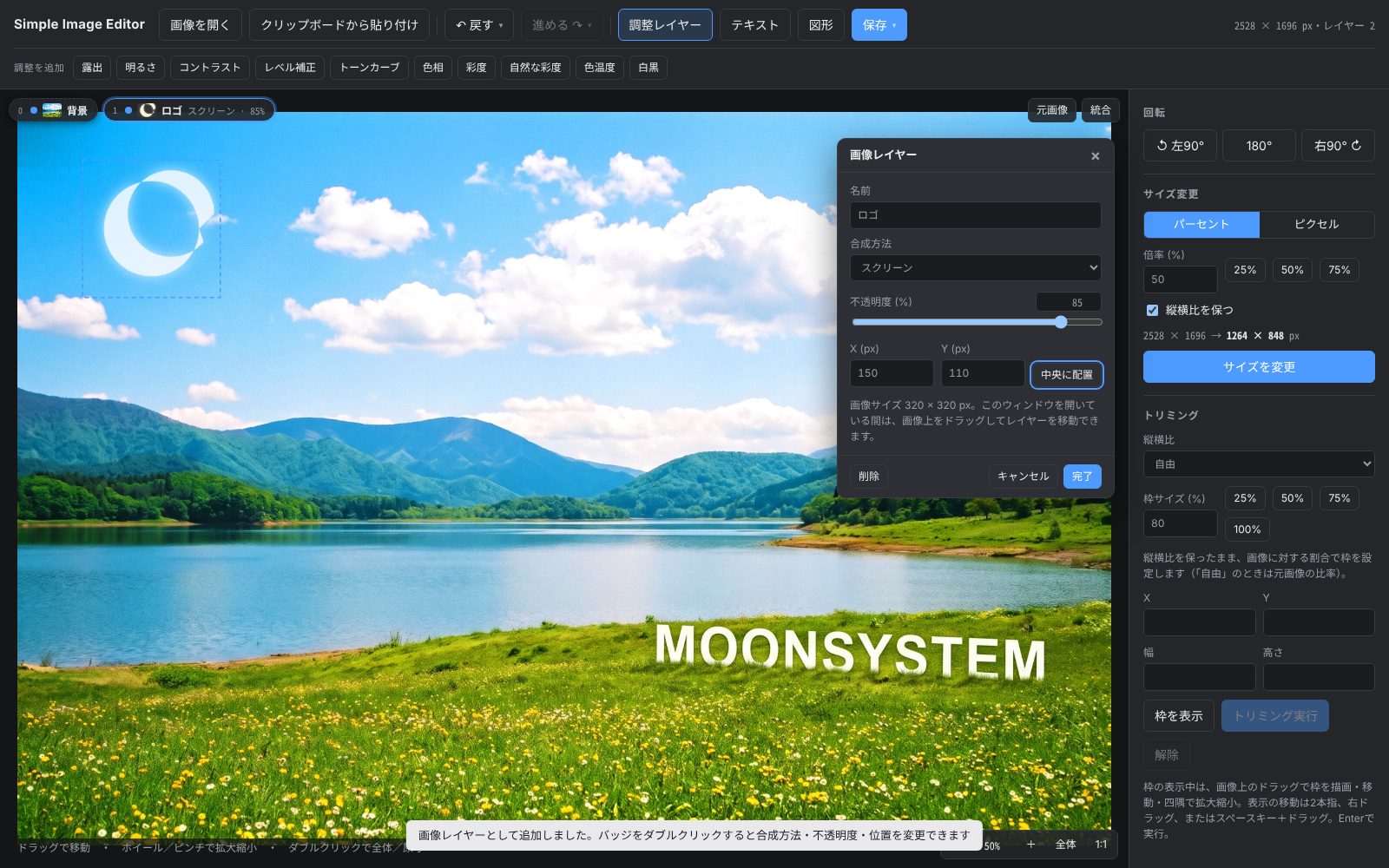This screenshot has height=868, width=1389.
Task: Click the 名前 field containing ロゴ
Action: click(976, 215)
